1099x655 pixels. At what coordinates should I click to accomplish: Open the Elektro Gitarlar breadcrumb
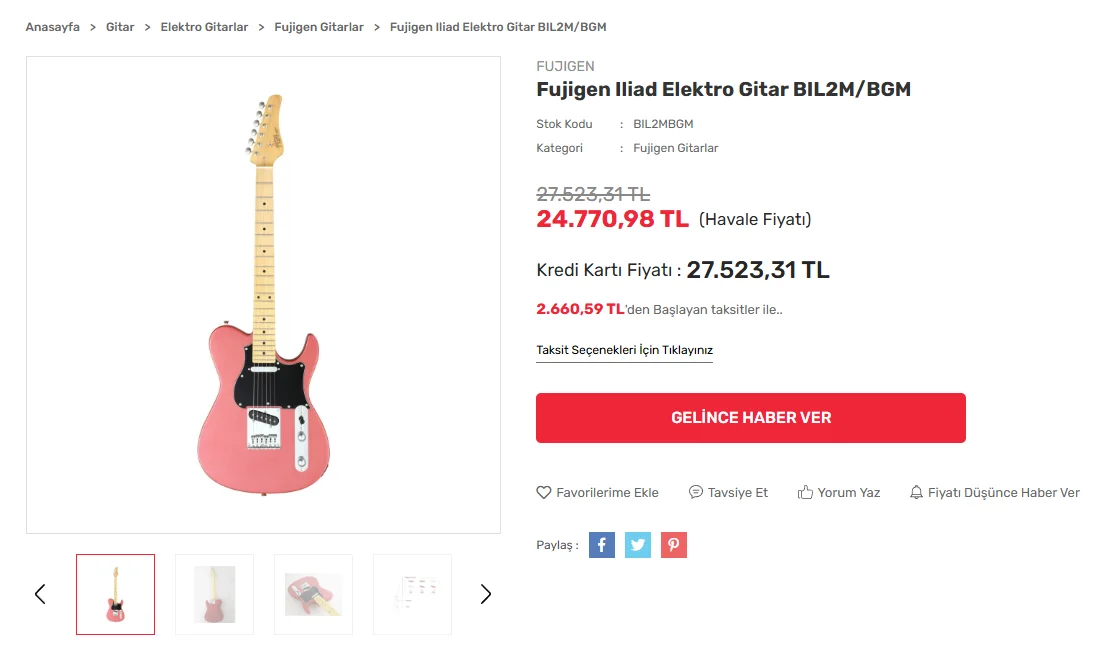pyautogui.click(x=204, y=27)
